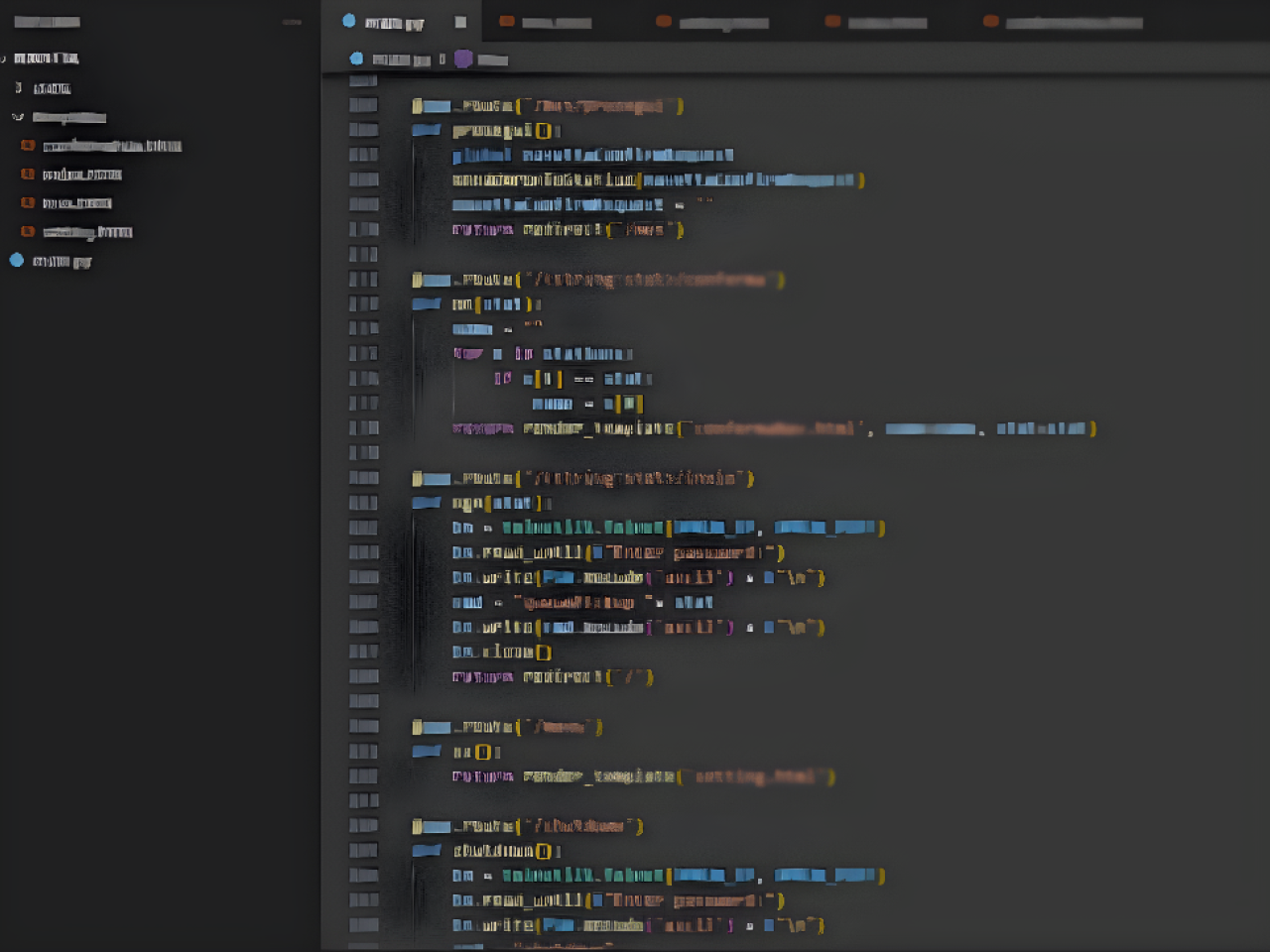Collapse the expanded folder containing HTML files
The width and height of the screenshot is (1270, 952).
point(18,117)
